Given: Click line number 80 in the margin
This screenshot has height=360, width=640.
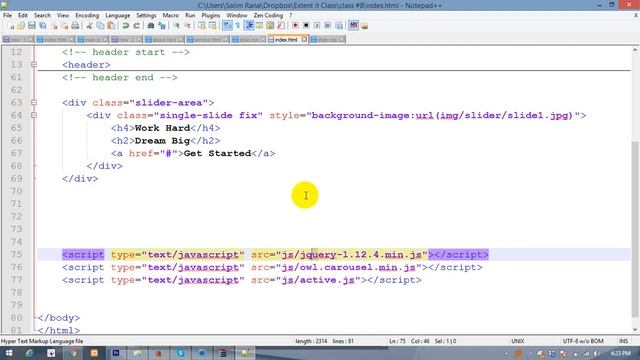Looking at the screenshot, I should point(16,318).
